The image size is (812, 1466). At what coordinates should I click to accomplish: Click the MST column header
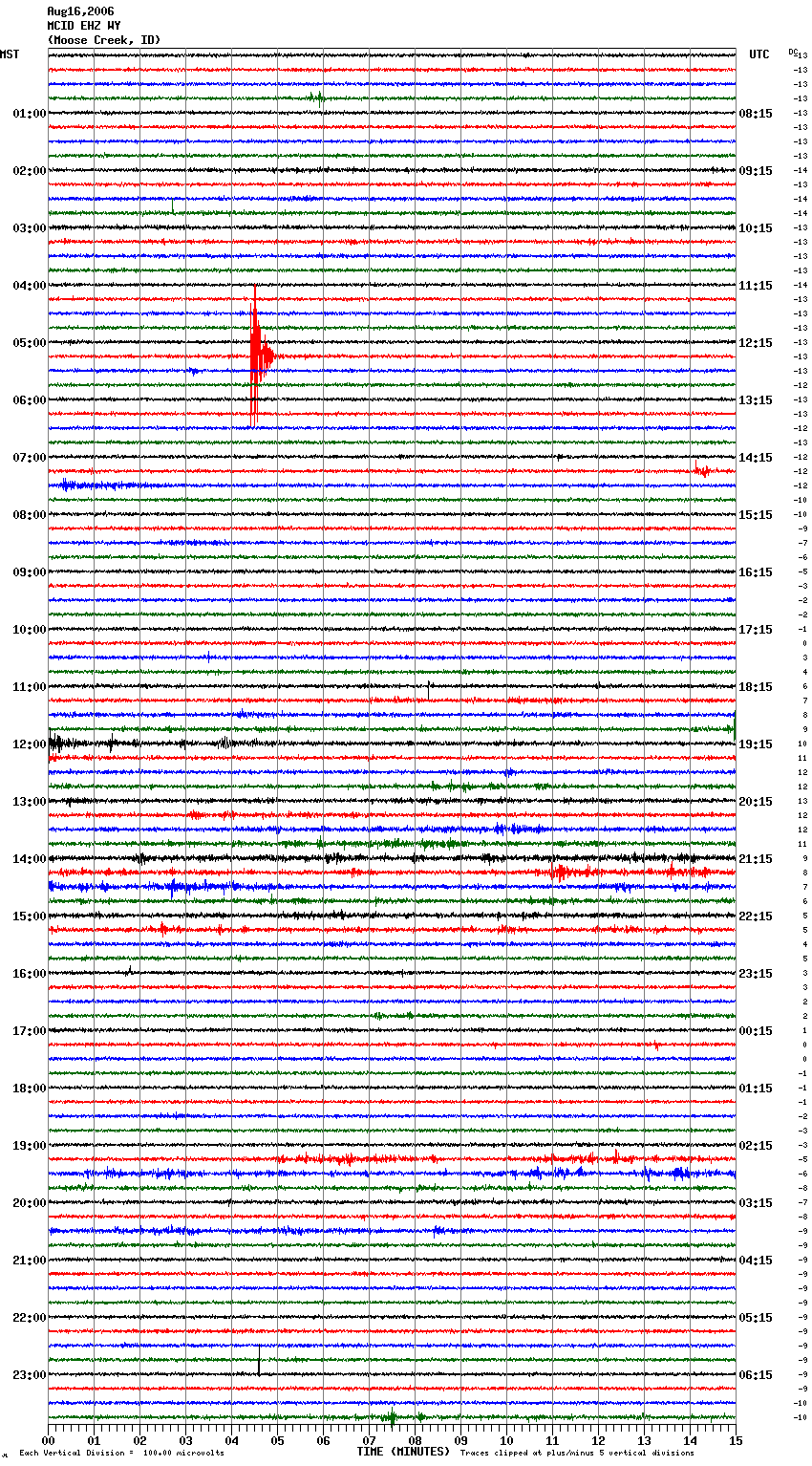pyautogui.click(x=10, y=54)
